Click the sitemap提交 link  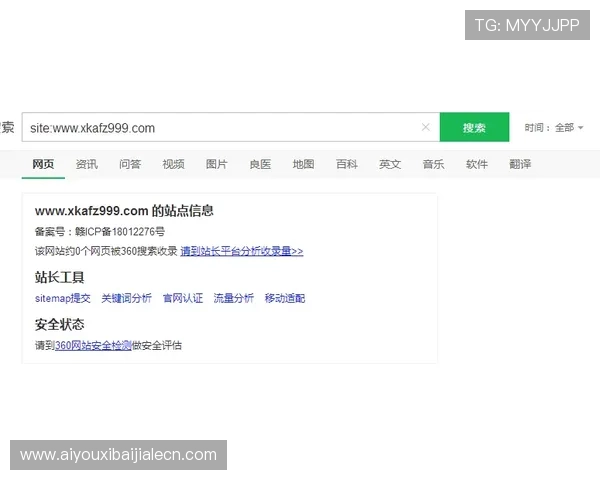[x=63, y=298]
